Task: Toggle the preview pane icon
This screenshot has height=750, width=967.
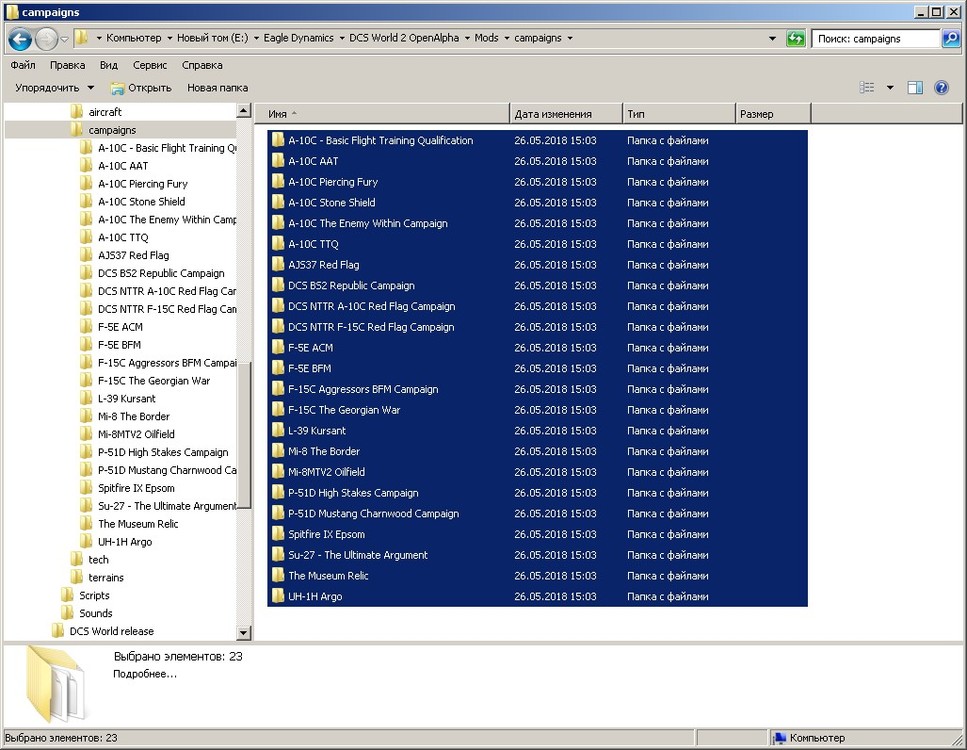Action: tap(915, 88)
